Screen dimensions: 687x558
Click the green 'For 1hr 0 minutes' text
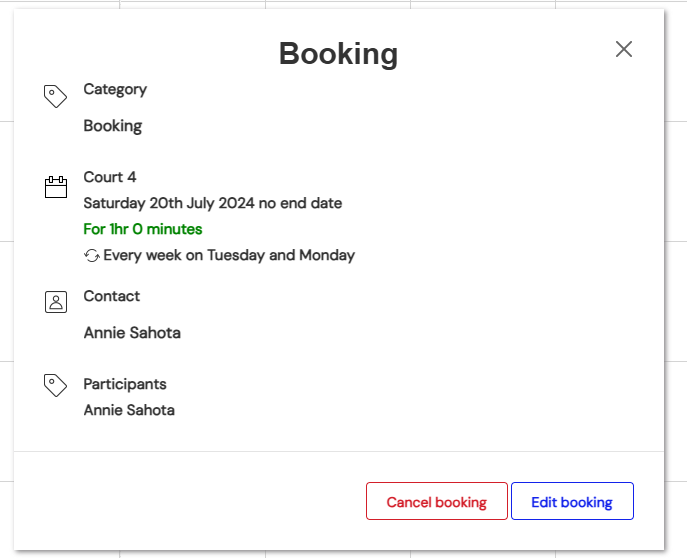143,229
